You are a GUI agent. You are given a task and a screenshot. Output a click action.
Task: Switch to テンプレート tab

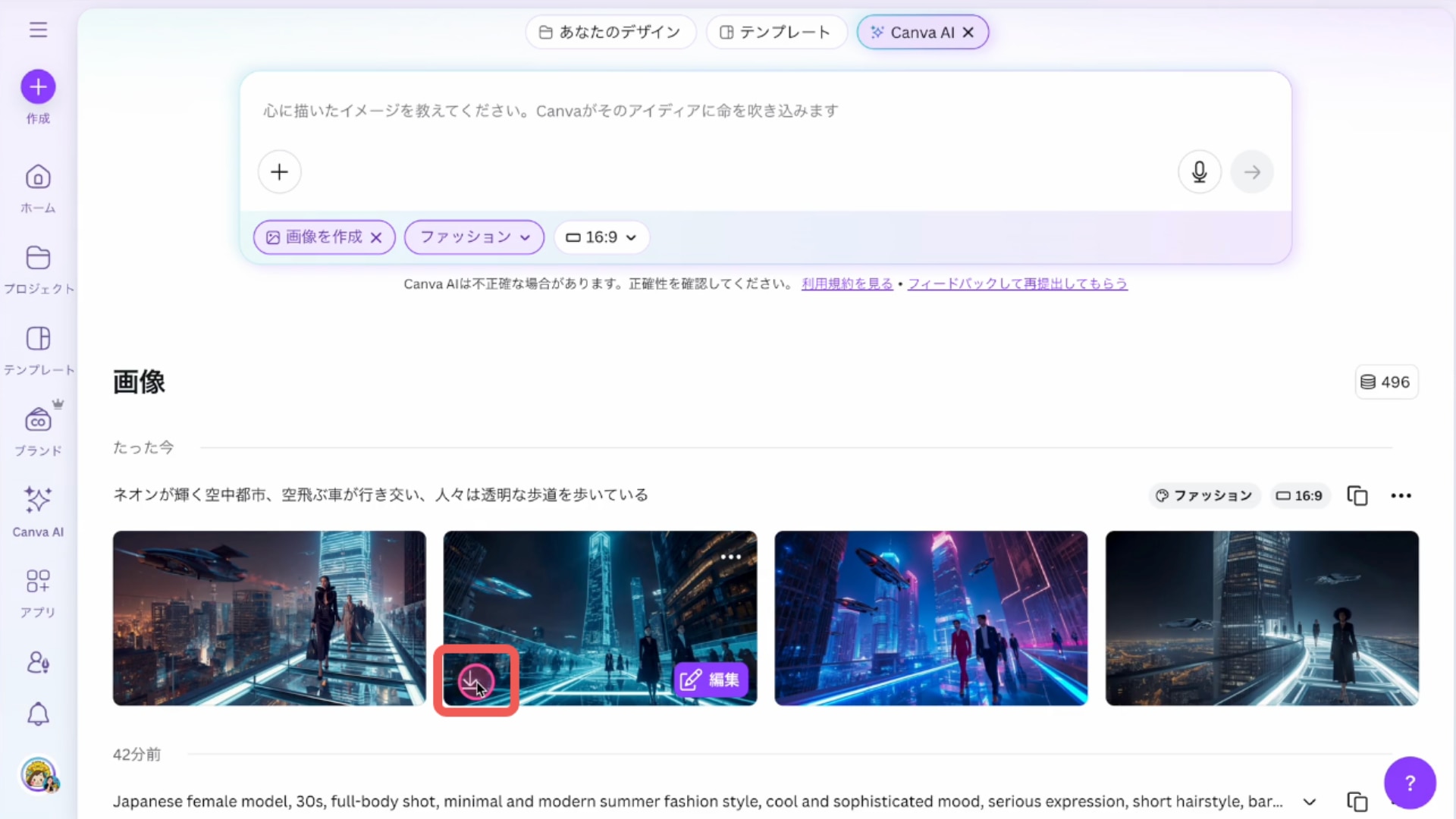click(x=775, y=33)
